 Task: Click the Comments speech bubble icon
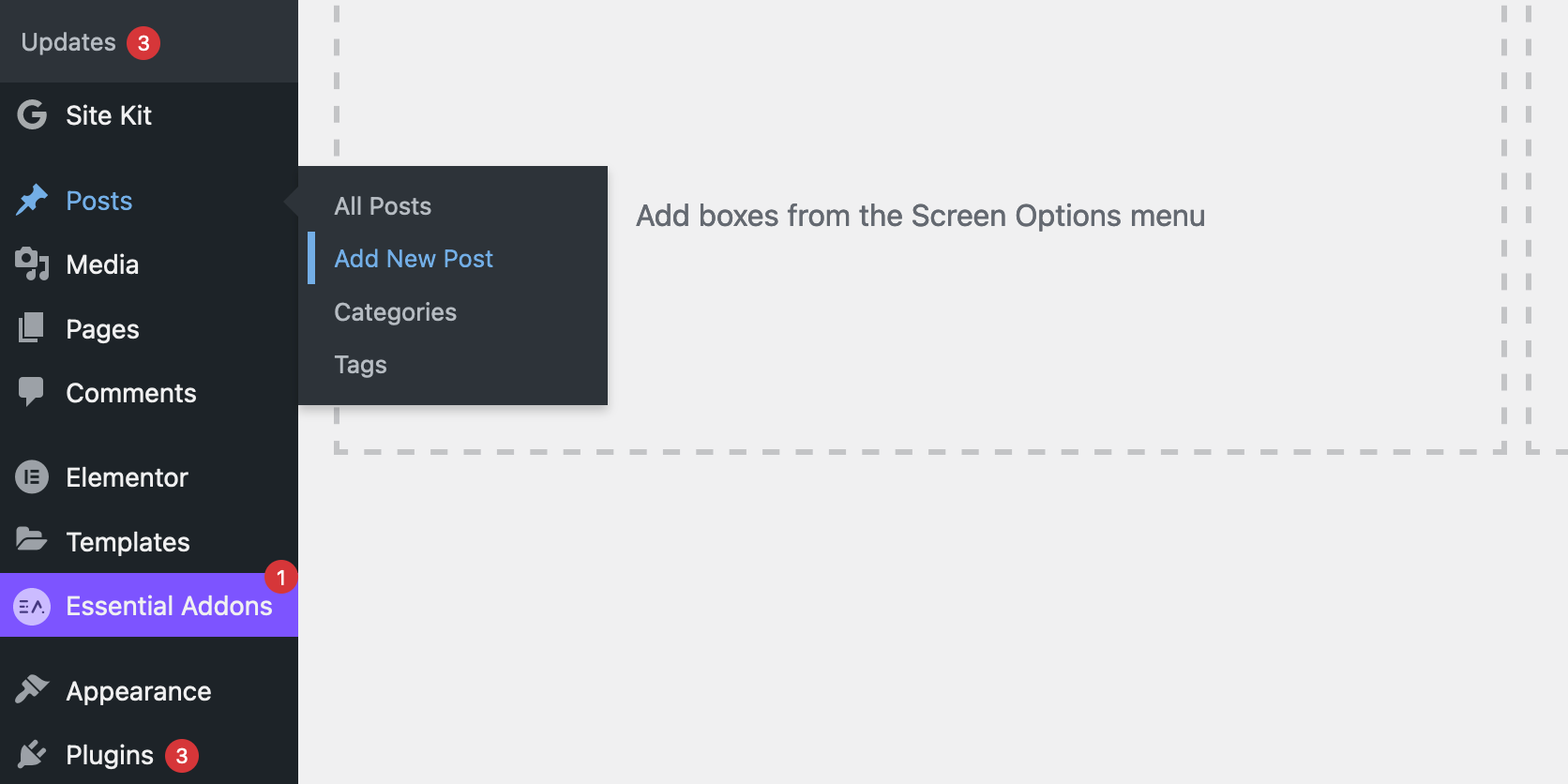[32, 391]
